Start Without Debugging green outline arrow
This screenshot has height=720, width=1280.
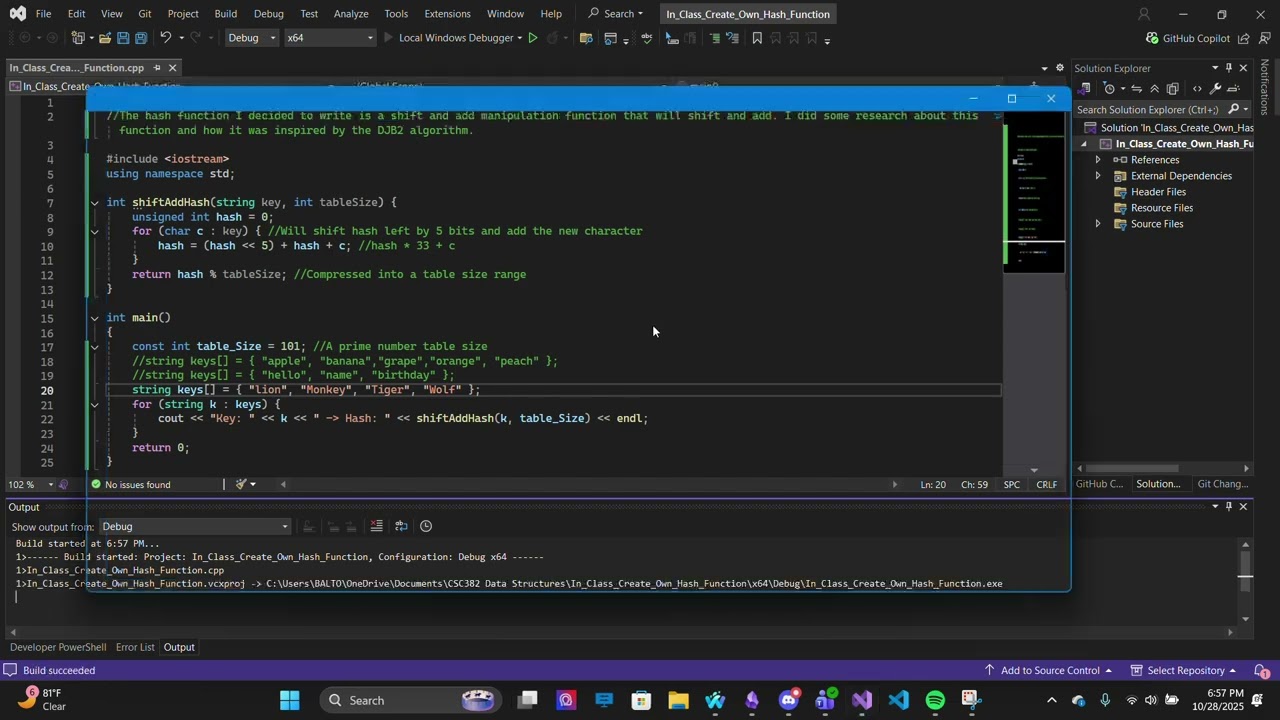tap(532, 38)
